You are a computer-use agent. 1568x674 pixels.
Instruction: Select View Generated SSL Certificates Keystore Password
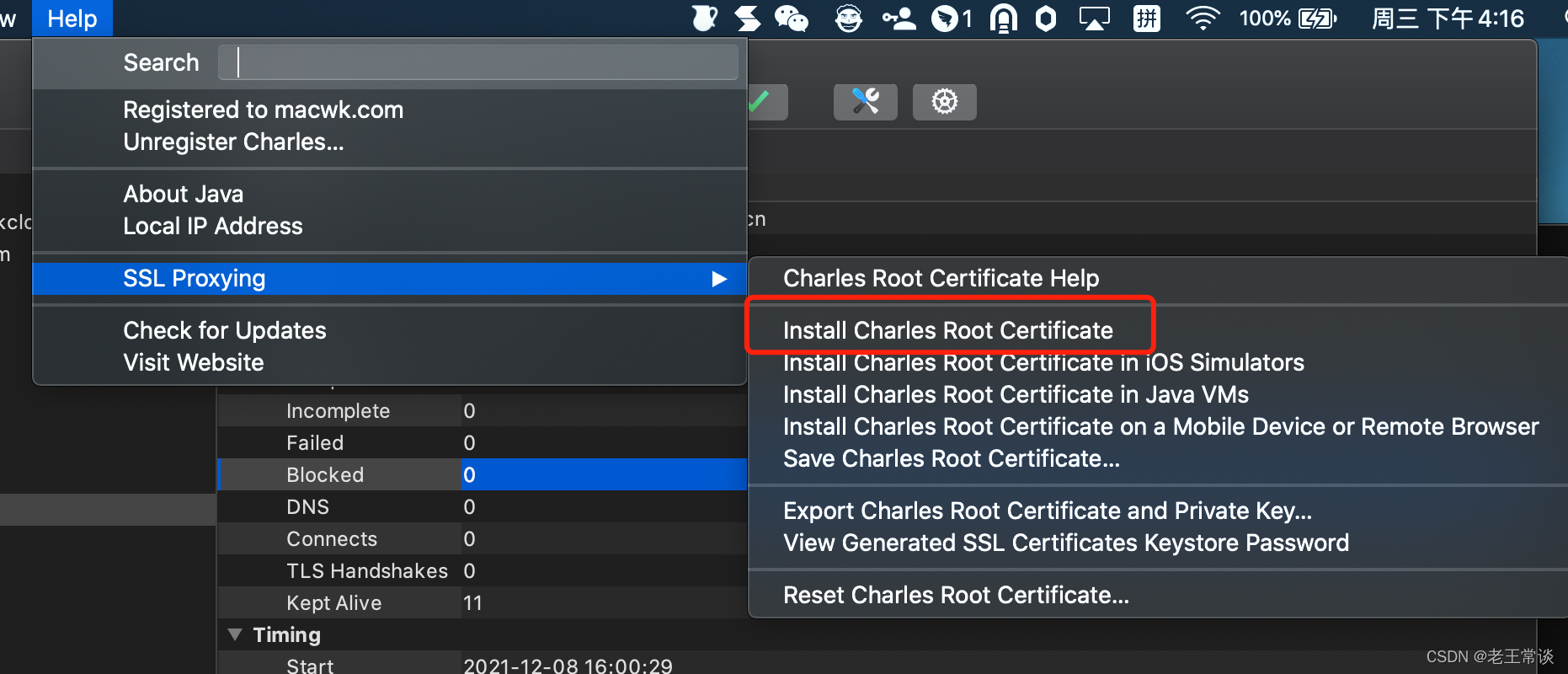(x=1066, y=543)
